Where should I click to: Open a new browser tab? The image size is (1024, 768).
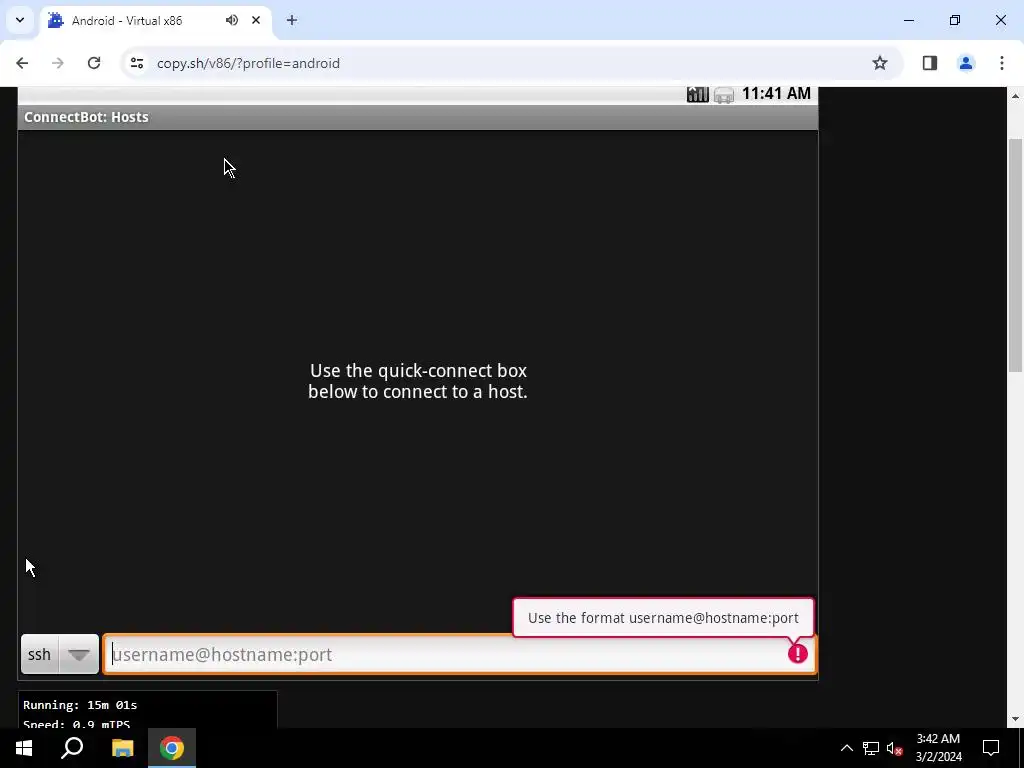292,20
